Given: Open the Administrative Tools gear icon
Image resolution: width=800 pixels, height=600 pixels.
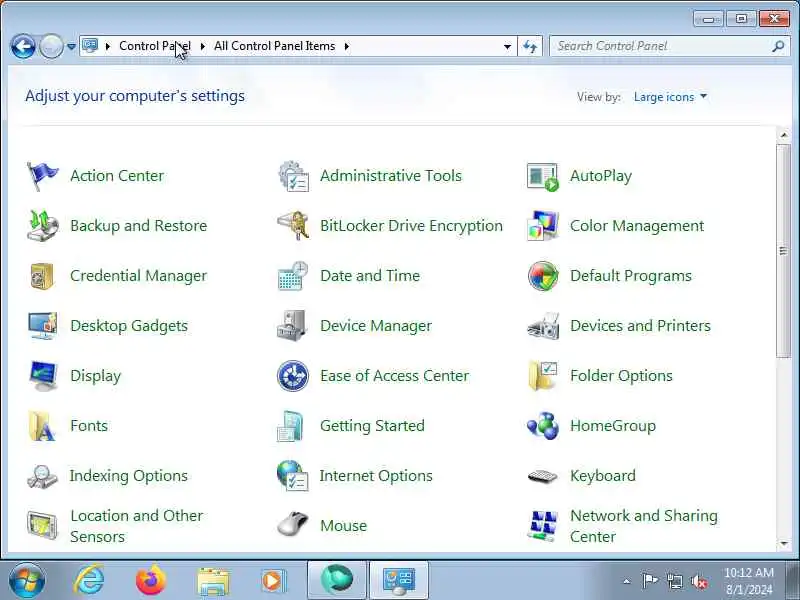Looking at the screenshot, I should pyautogui.click(x=293, y=177).
